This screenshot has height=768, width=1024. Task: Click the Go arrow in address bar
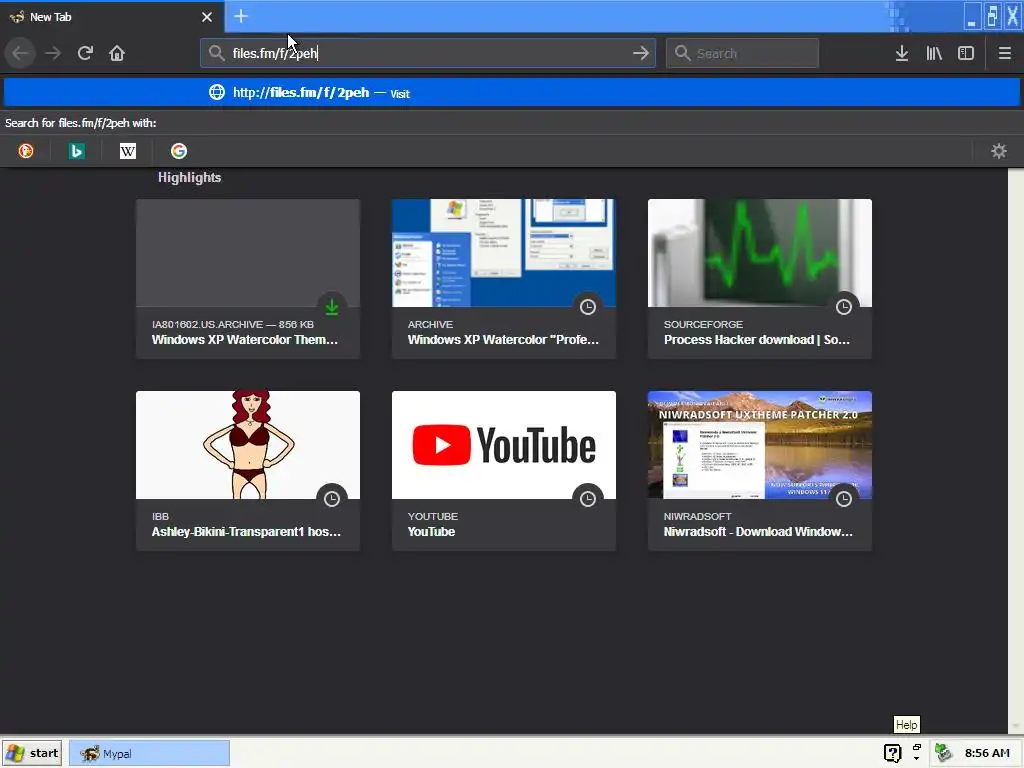pyautogui.click(x=641, y=53)
